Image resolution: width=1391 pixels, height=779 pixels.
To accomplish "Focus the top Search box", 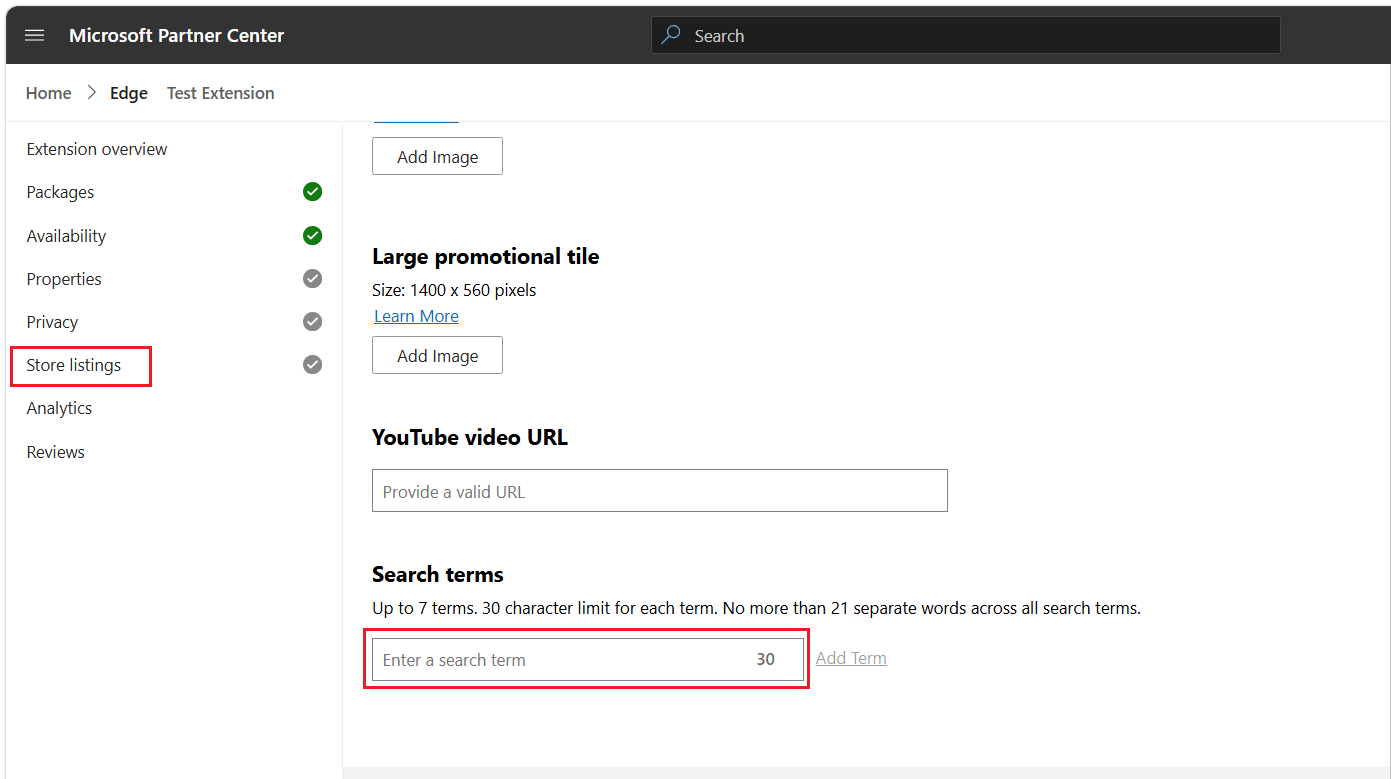I will pyautogui.click(x=966, y=35).
